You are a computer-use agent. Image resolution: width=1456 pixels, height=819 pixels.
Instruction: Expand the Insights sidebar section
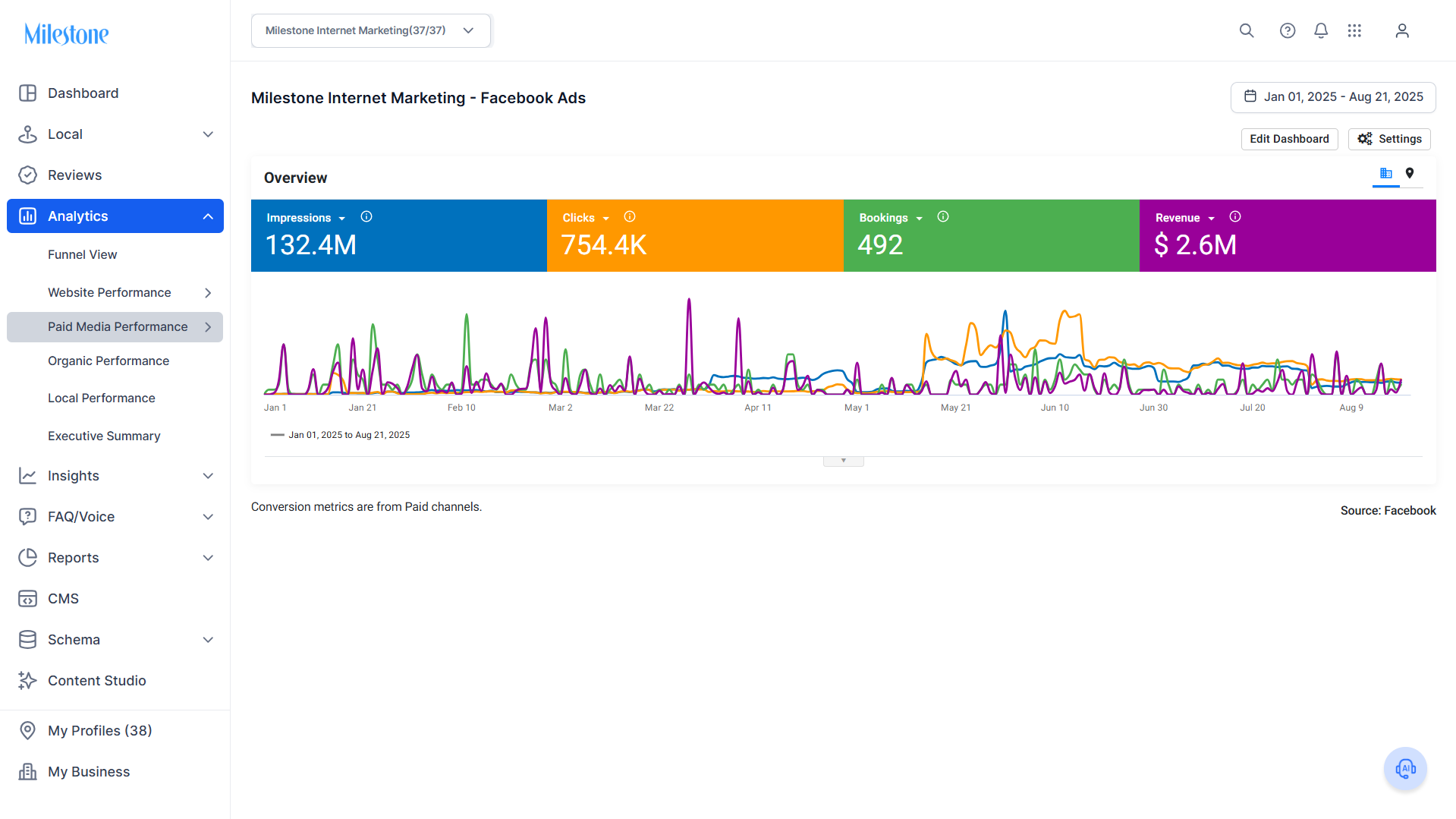115,476
